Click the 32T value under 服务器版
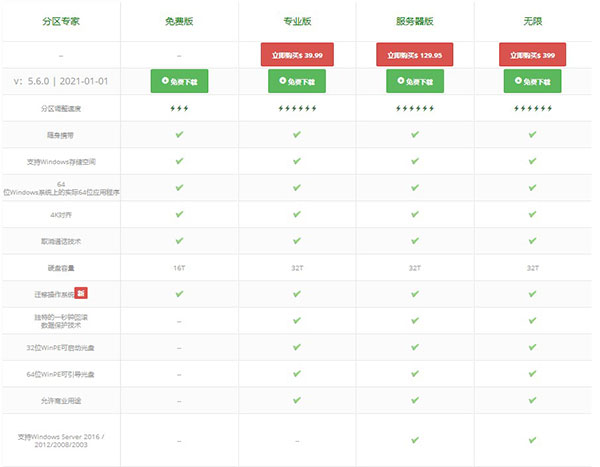Image resolution: width=600 pixels, height=467 pixels. 415,268
